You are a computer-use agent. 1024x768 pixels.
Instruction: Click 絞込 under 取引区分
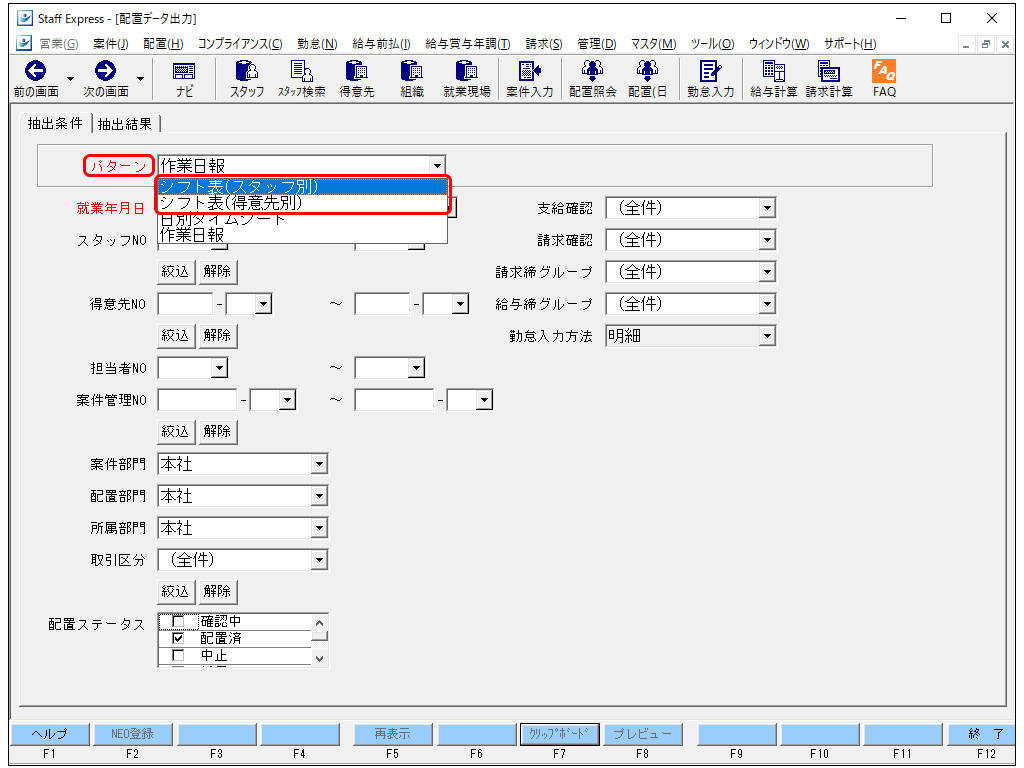176,591
